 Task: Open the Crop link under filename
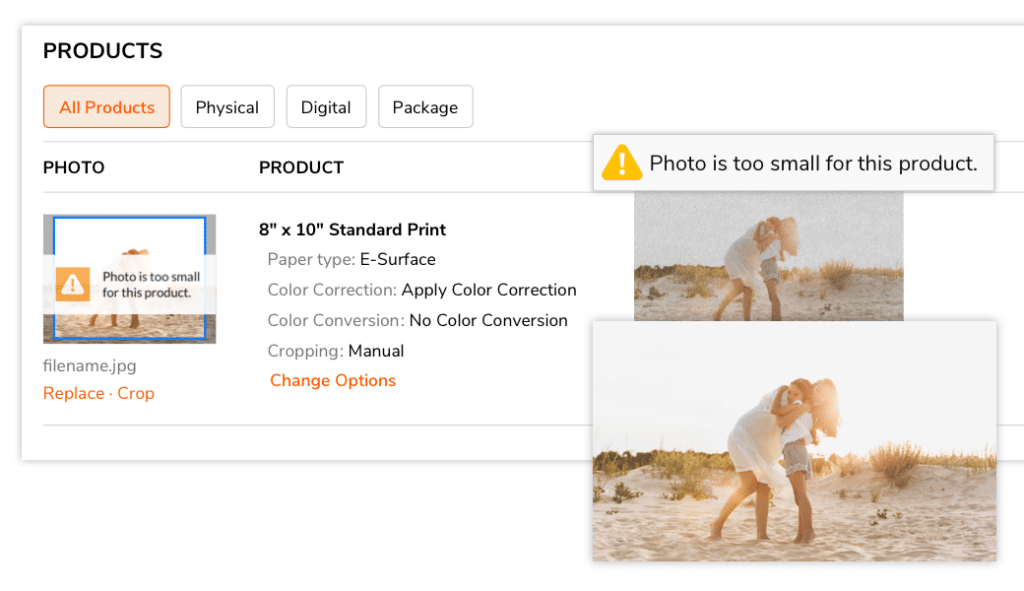tap(136, 393)
